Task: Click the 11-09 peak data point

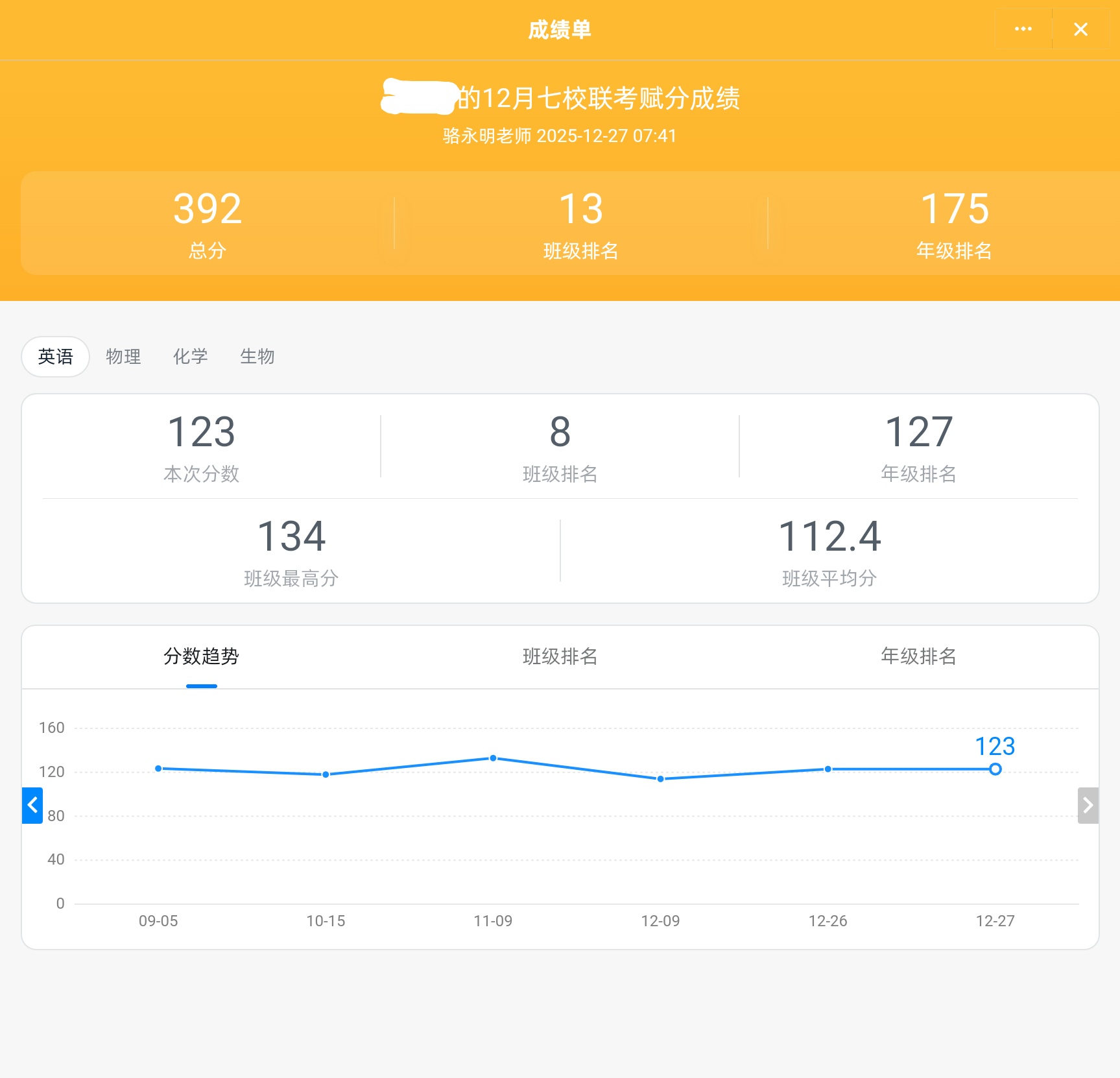Action: [x=493, y=758]
